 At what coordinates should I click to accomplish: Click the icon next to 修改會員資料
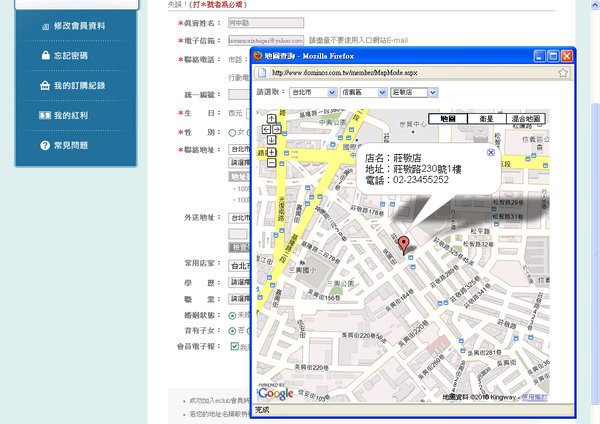pyautogui.click(x=46, y=26)
